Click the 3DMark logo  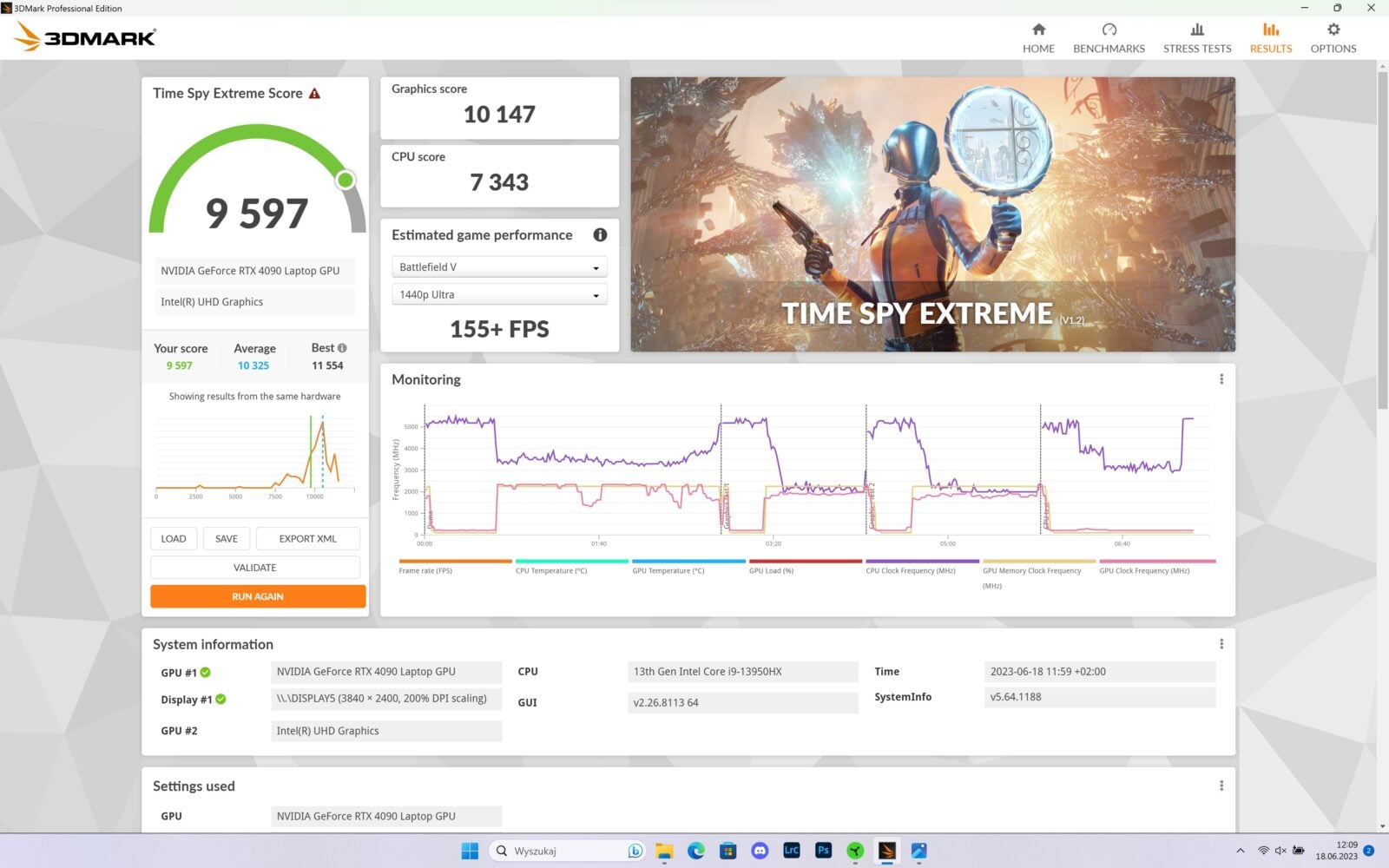click(x=85, y=36)
